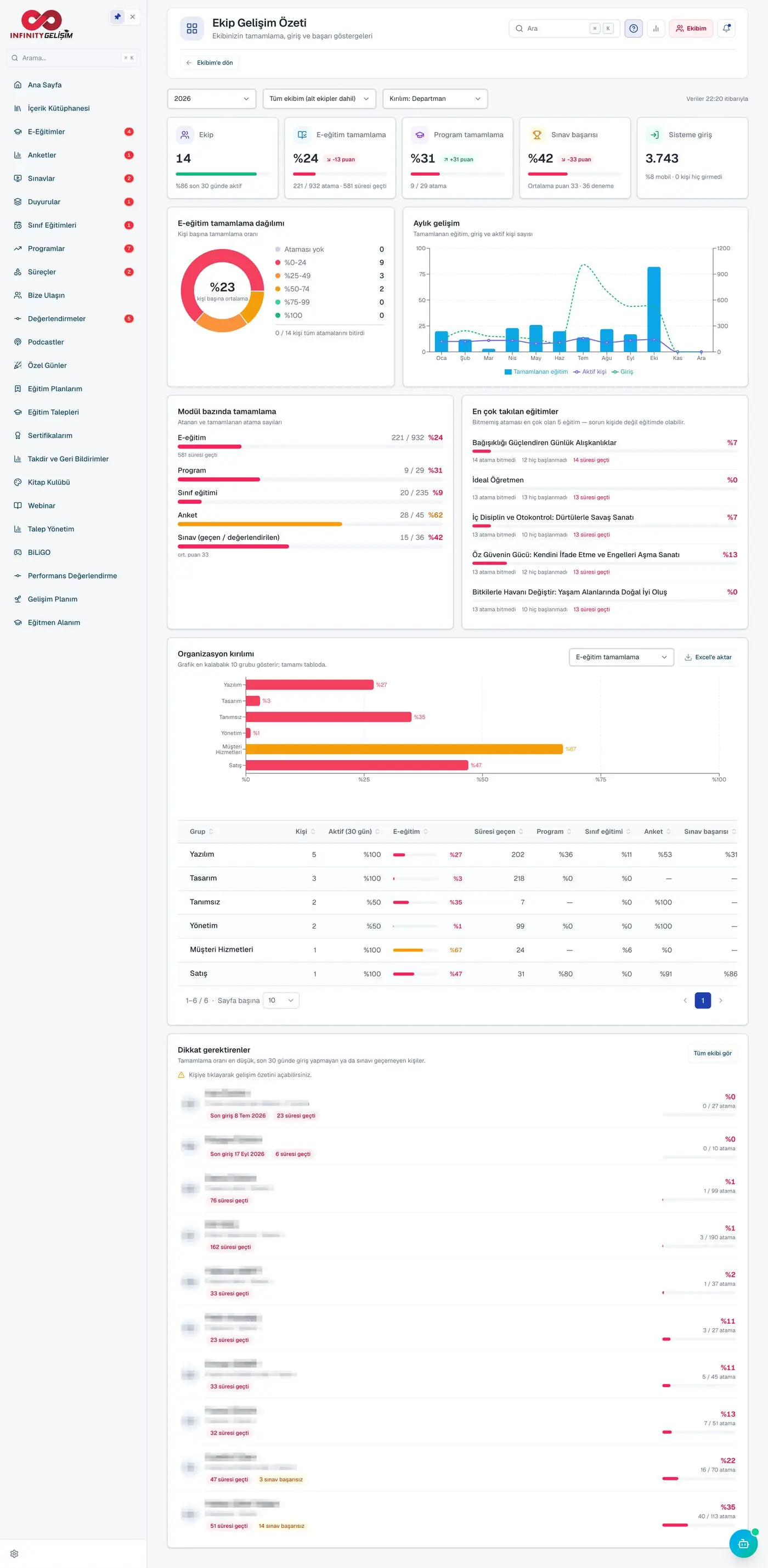Toggle Tamamlanan eğitim legend in chart
This screenshot has height=1568, width=768.
coord(536,372)
